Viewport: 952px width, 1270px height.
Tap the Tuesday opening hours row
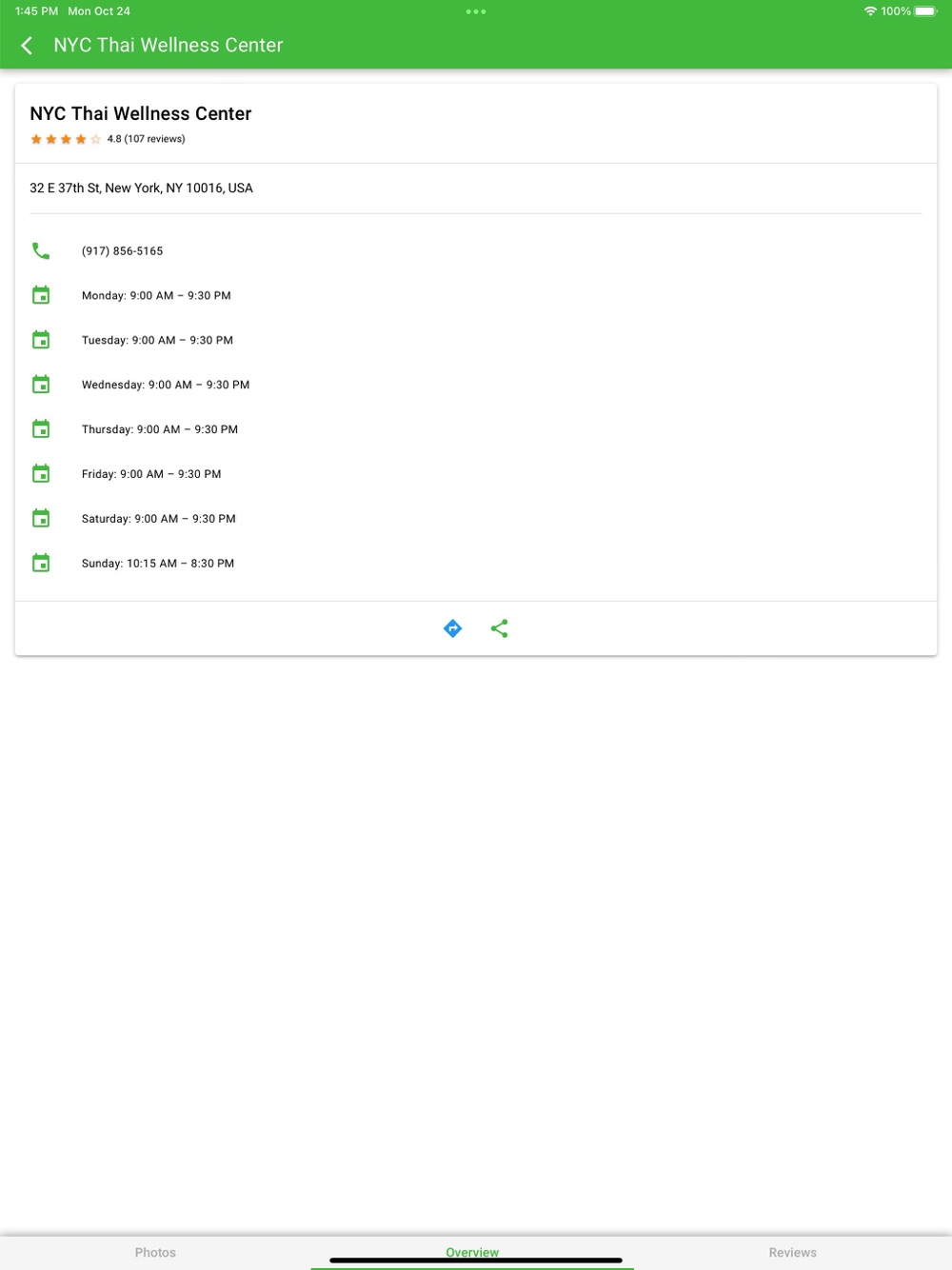point(157,340)
